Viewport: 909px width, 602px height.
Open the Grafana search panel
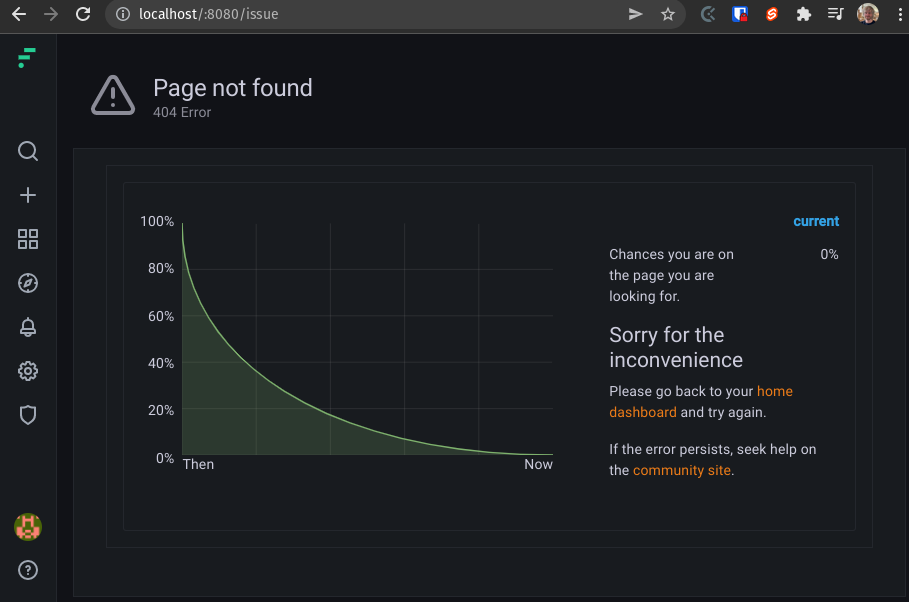pos(27,151)
